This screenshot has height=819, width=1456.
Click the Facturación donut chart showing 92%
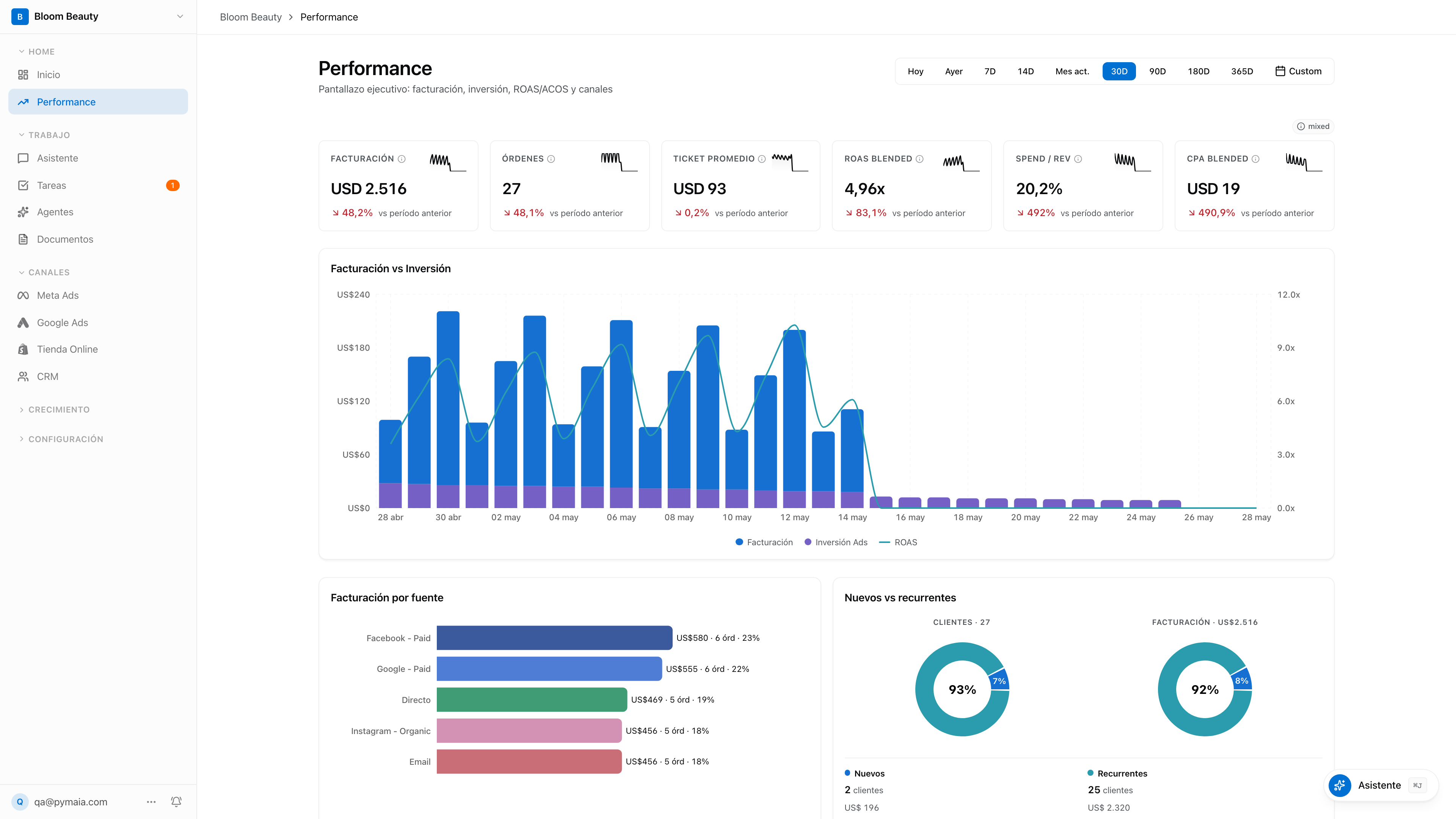tap(1205, 689)
